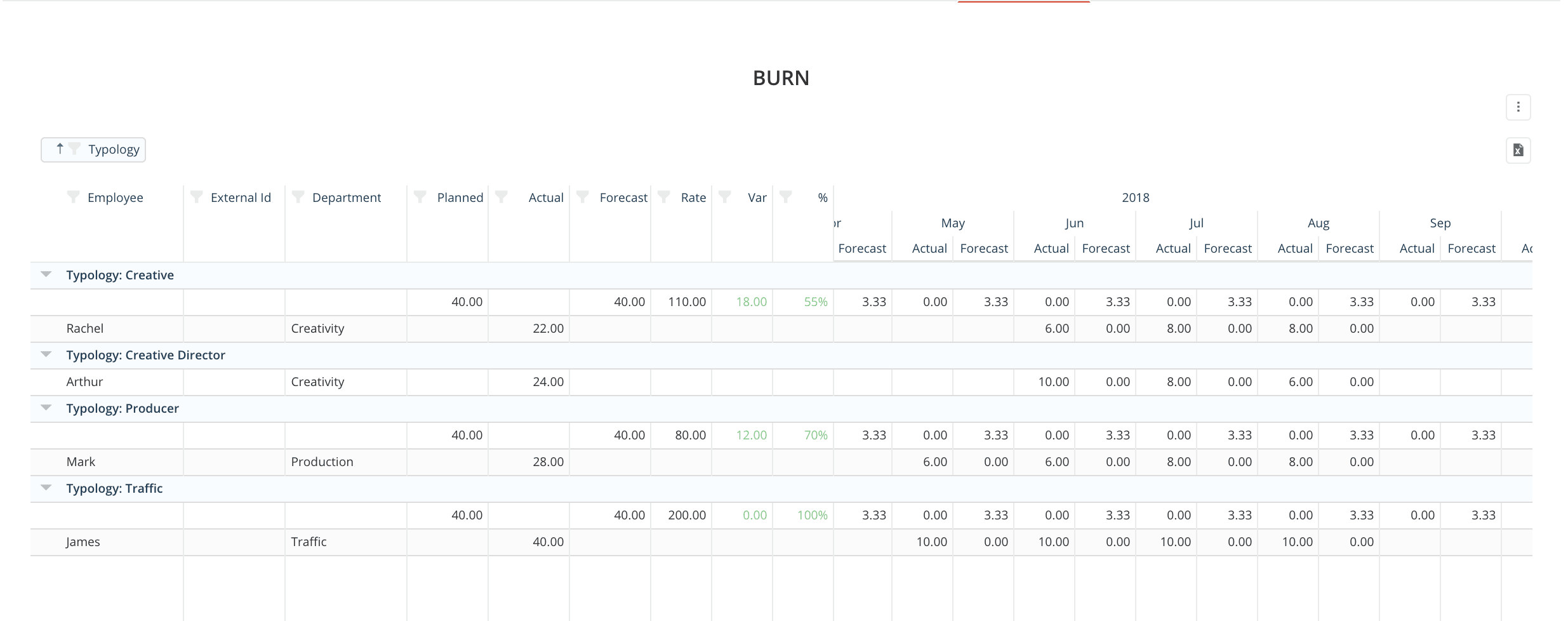
Task: Collapse the Typology: Creative group
Action: click(46, 275)
